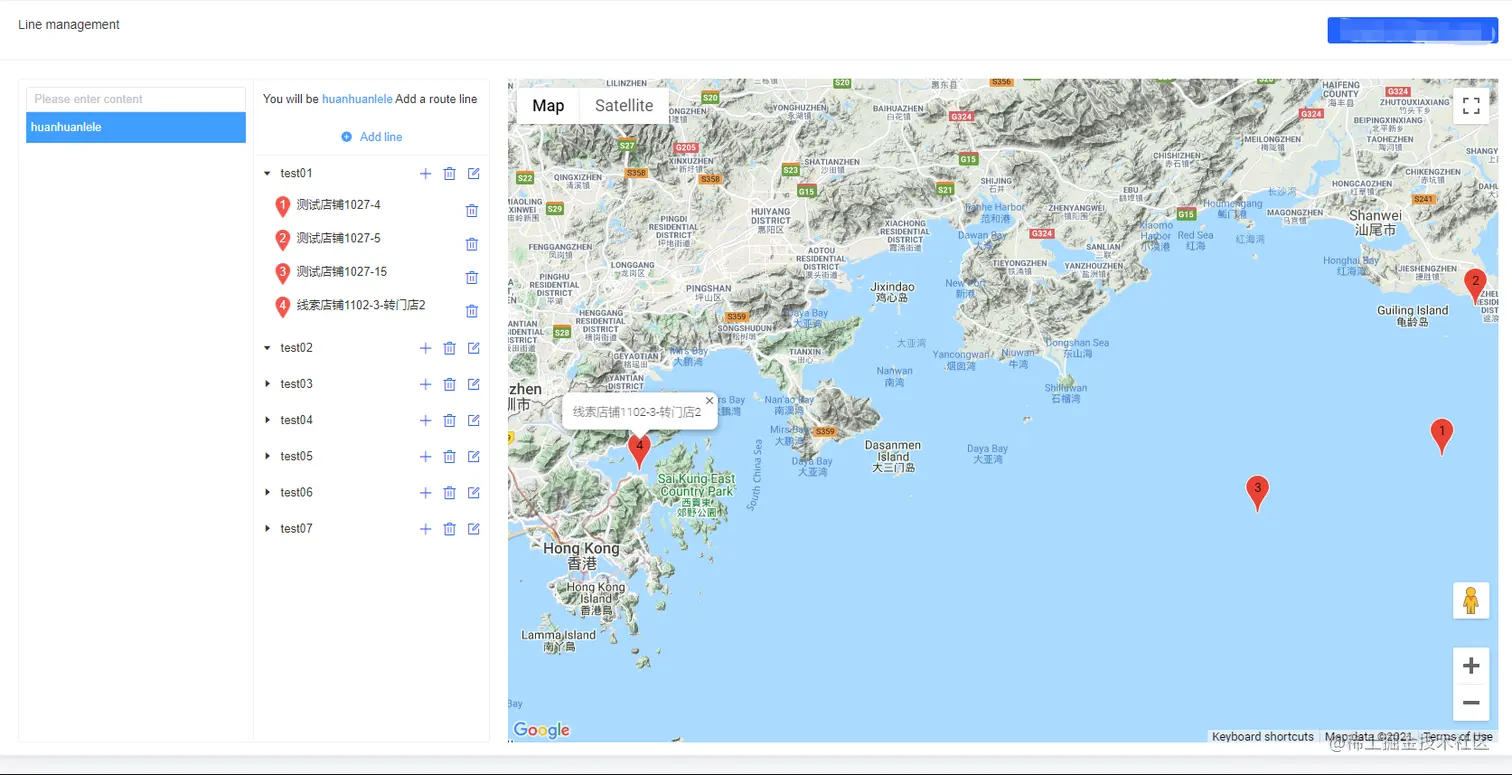Expand the test05 tree node

click(267, 456)
